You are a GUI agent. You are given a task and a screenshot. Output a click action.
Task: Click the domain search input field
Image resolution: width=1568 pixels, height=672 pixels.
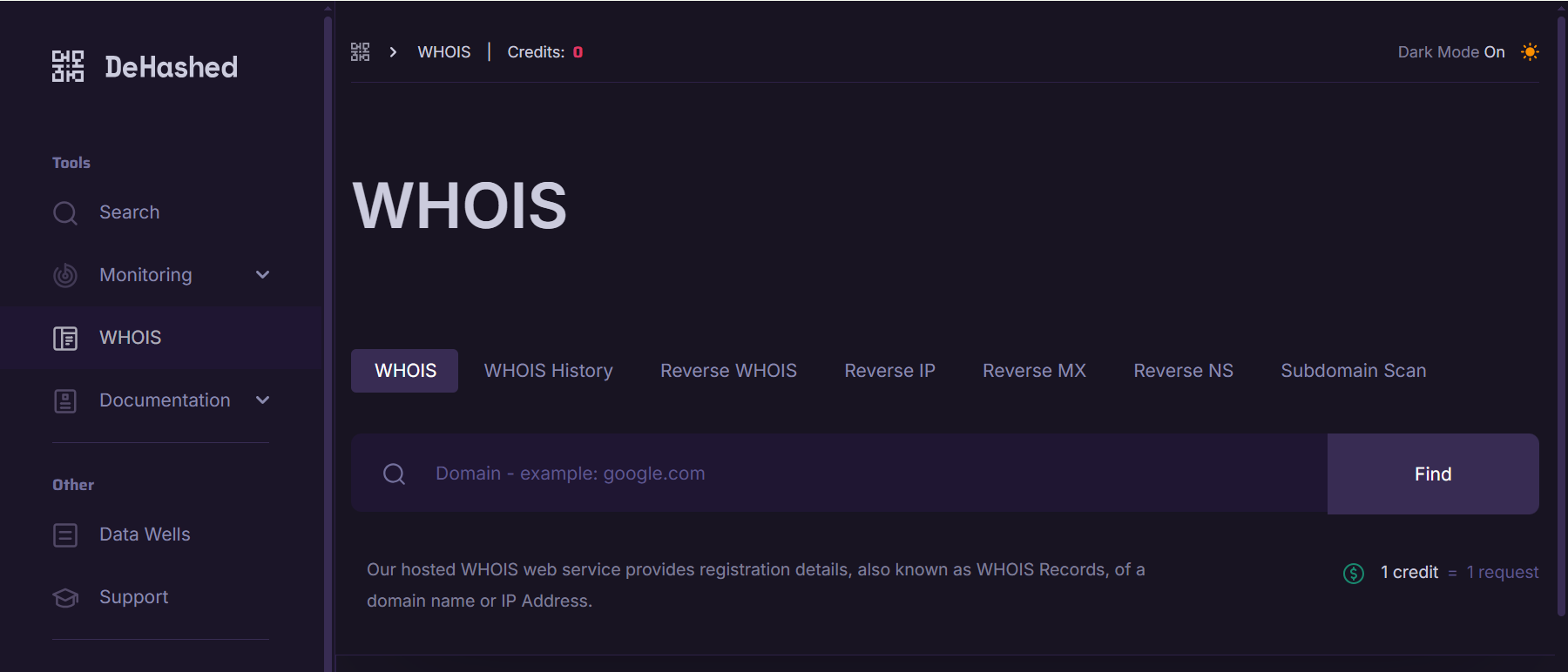click(x=871, y=474)
